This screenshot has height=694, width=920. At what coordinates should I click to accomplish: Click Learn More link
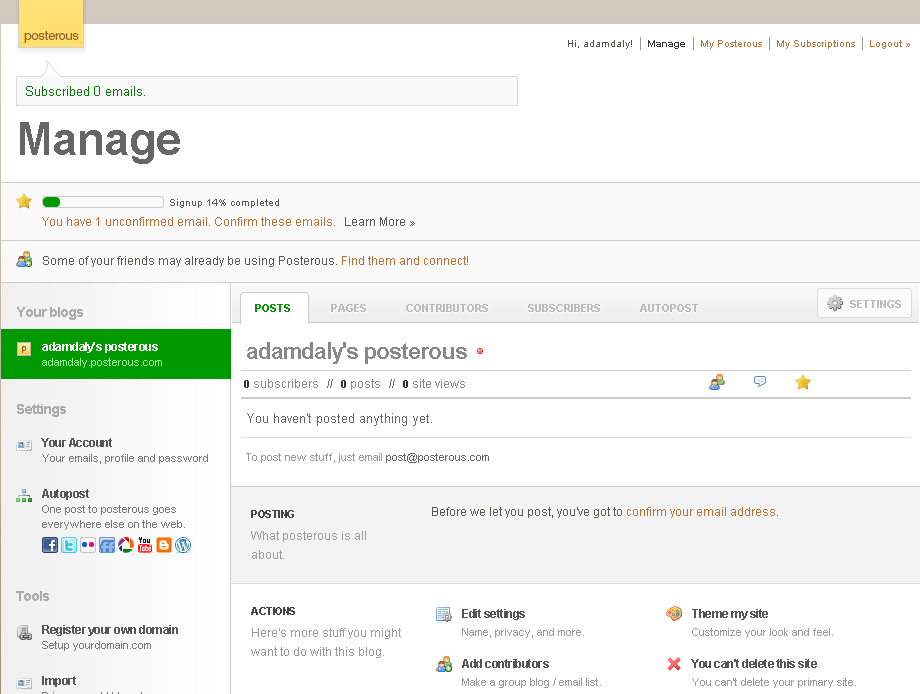click(x=379, y=222)
